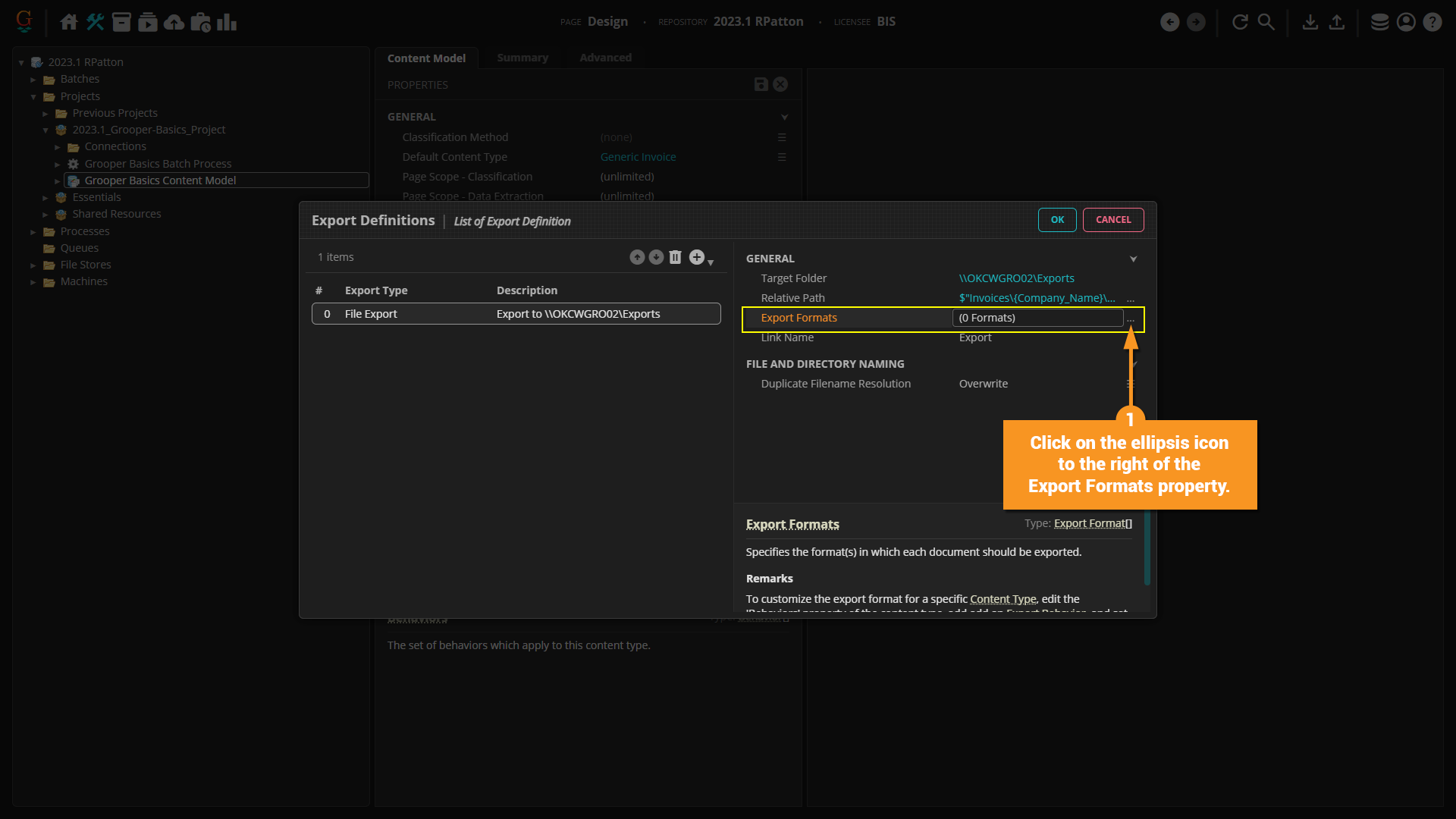Click the ellipsis next to Export Formats

pyautogui.click(x=1131, y=319)
